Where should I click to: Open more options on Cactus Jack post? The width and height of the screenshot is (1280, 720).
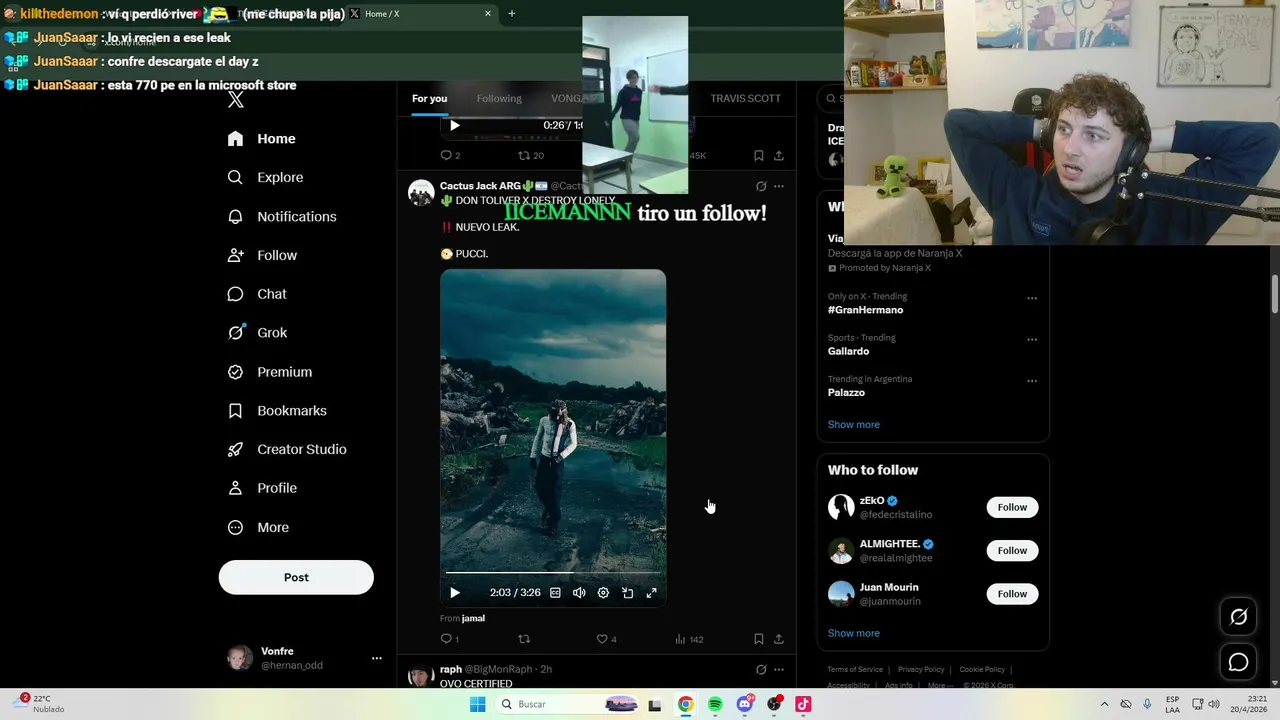pyautogui.click(x=779, y=186)
